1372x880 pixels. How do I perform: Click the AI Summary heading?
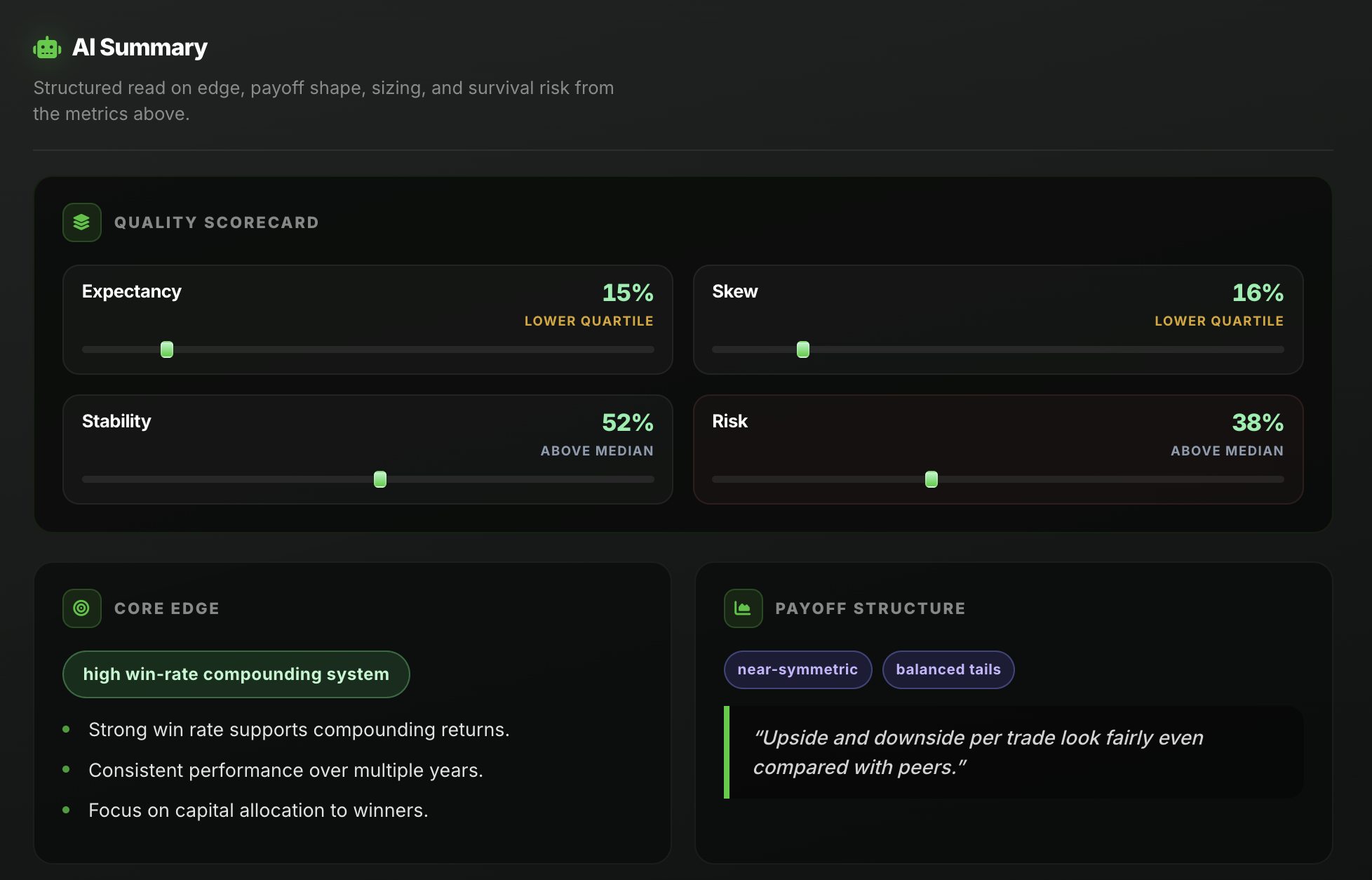140,48
